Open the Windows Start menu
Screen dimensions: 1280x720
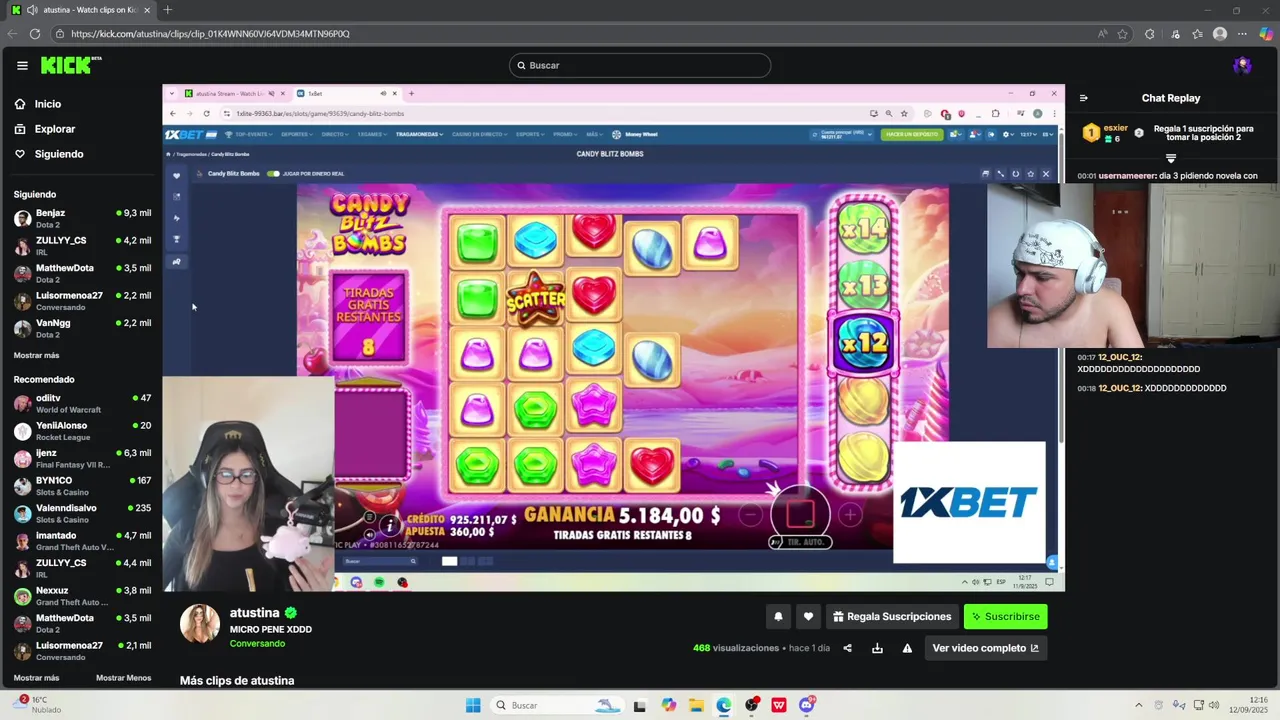coord(473,705)
